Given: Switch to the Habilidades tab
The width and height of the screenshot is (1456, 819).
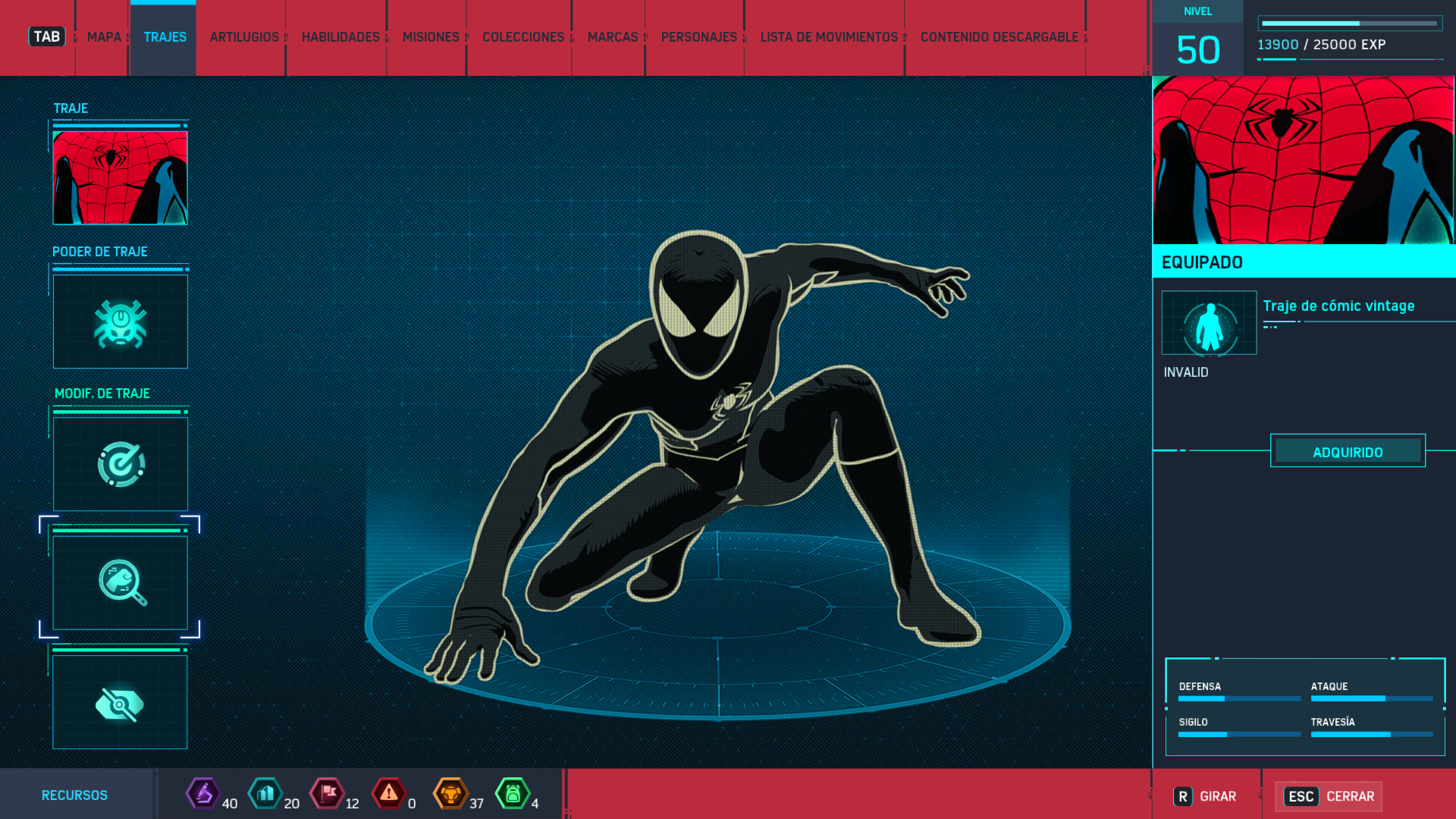Looking at the screenshot, I should 340,37.
